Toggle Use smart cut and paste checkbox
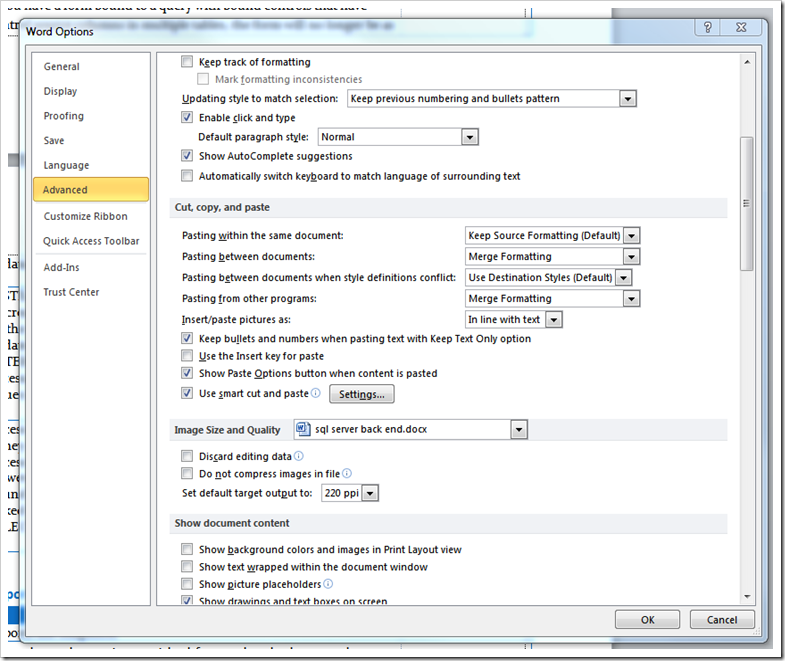 click(x=187, y=393)
